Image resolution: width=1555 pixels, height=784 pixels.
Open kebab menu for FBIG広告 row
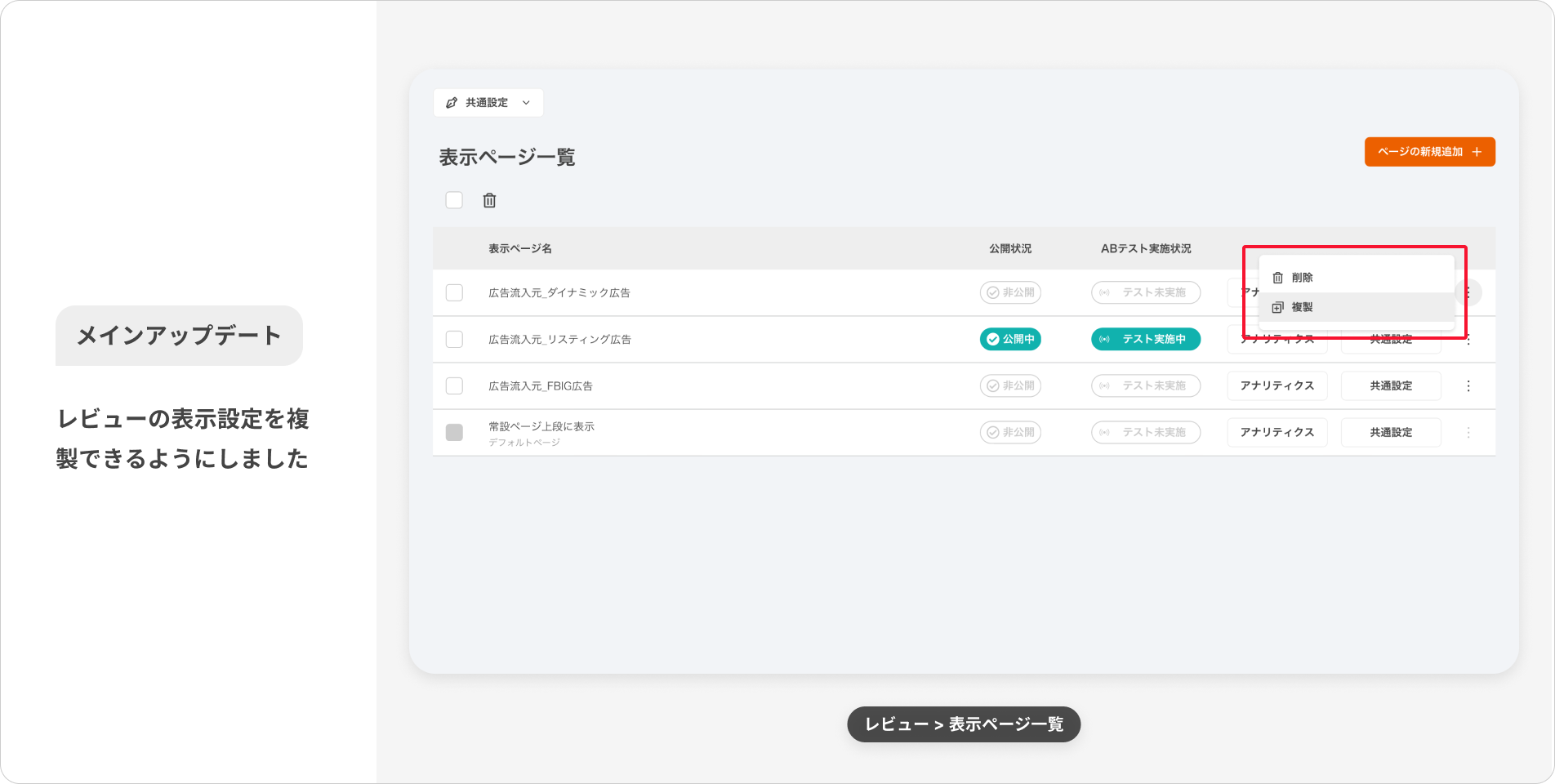[1468, 385]
